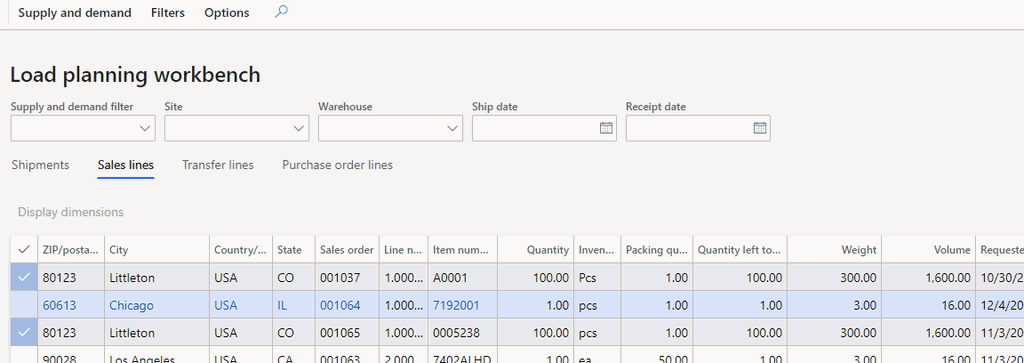The image size is (1024, 363).
Task: Switch to the Purchase order lines tab
Action: (338, 165)
